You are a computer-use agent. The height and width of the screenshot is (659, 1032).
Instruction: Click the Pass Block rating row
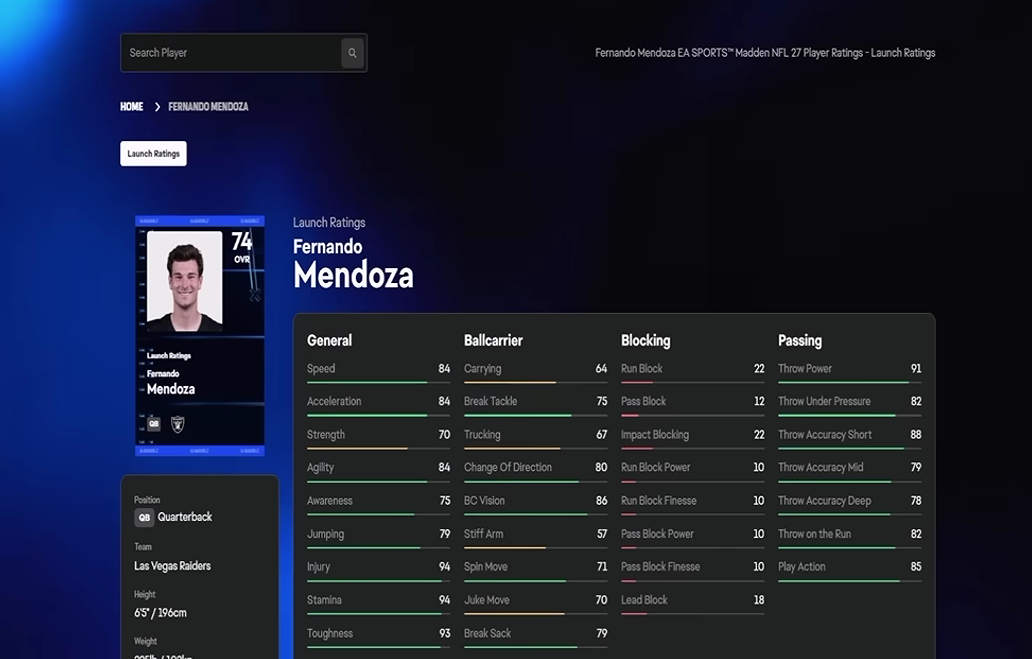(692, 405)
